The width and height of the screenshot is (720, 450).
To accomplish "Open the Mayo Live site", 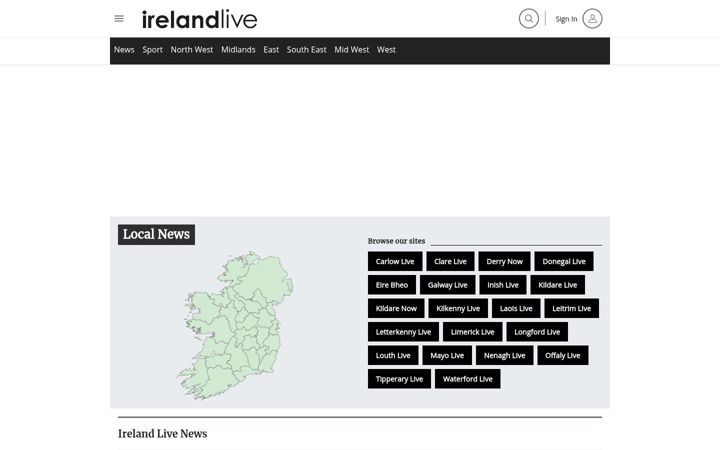I will (447, 355).
